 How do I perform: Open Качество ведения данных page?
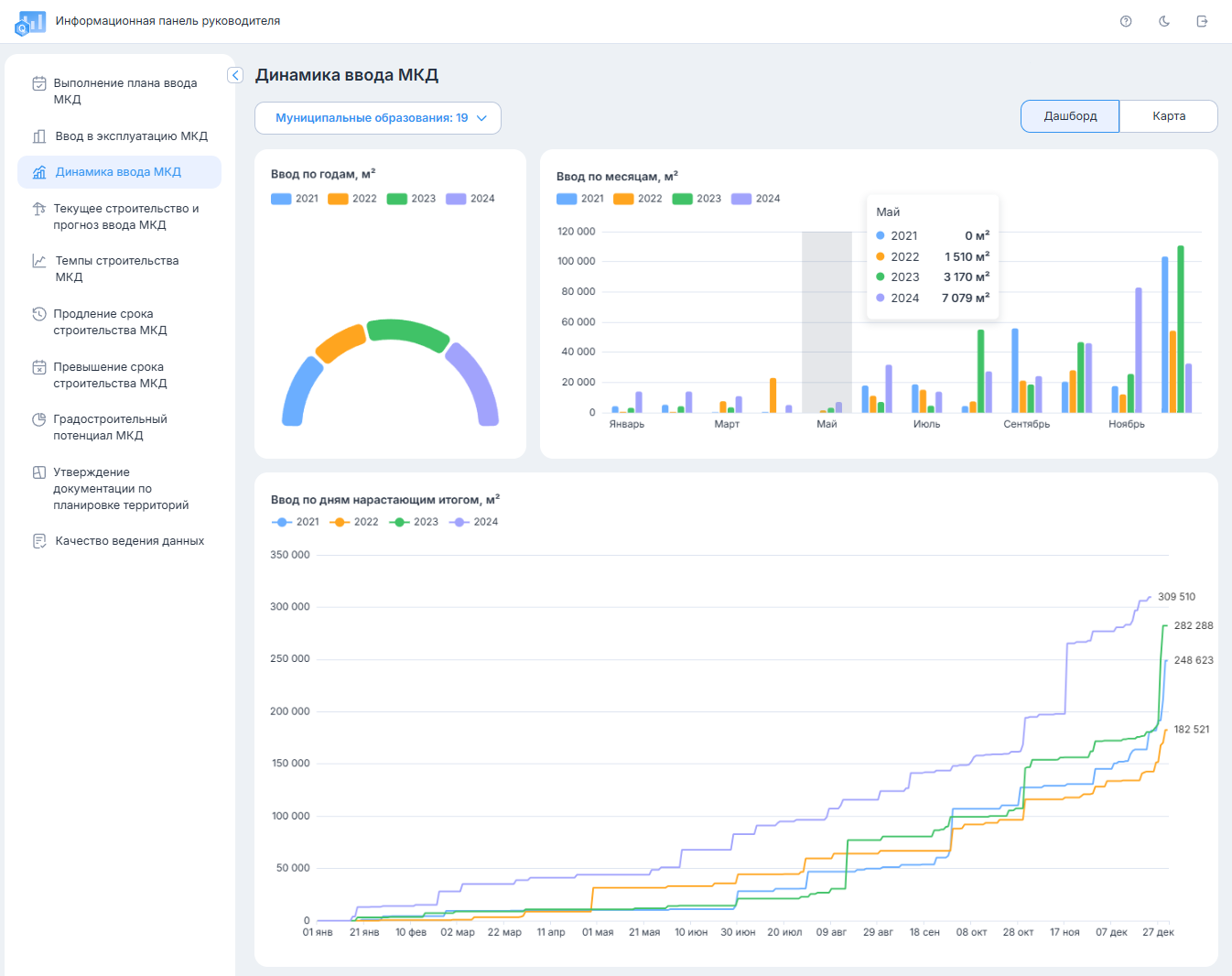click(x=119, y=541)
